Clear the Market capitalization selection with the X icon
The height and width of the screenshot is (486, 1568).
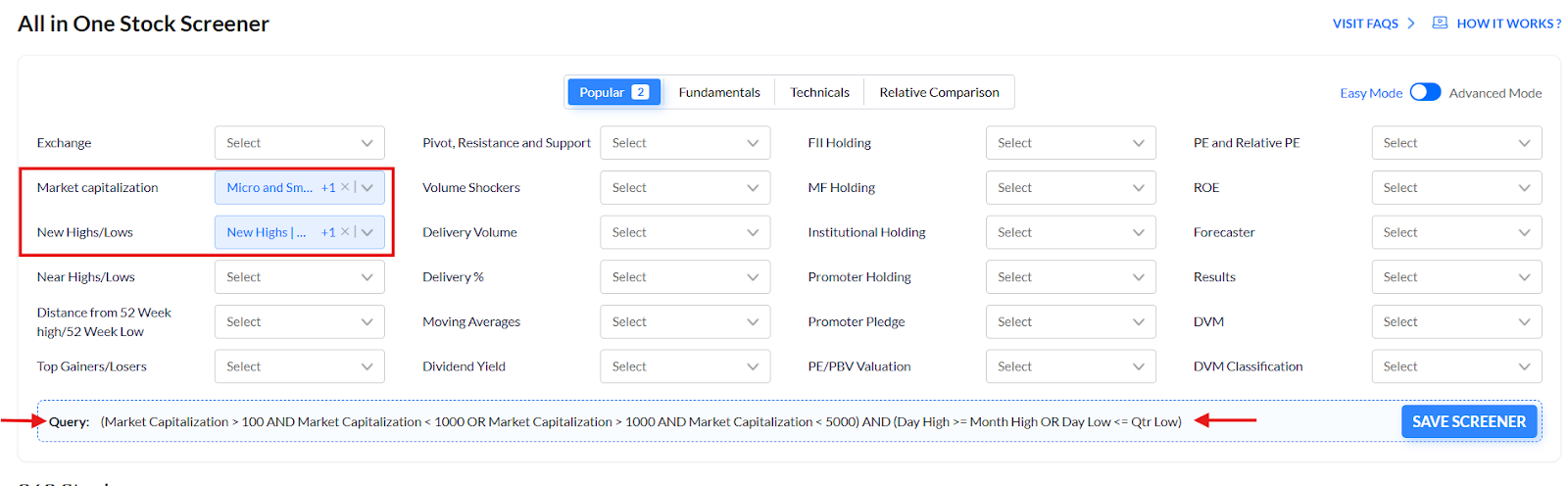[x=345, y=187]
